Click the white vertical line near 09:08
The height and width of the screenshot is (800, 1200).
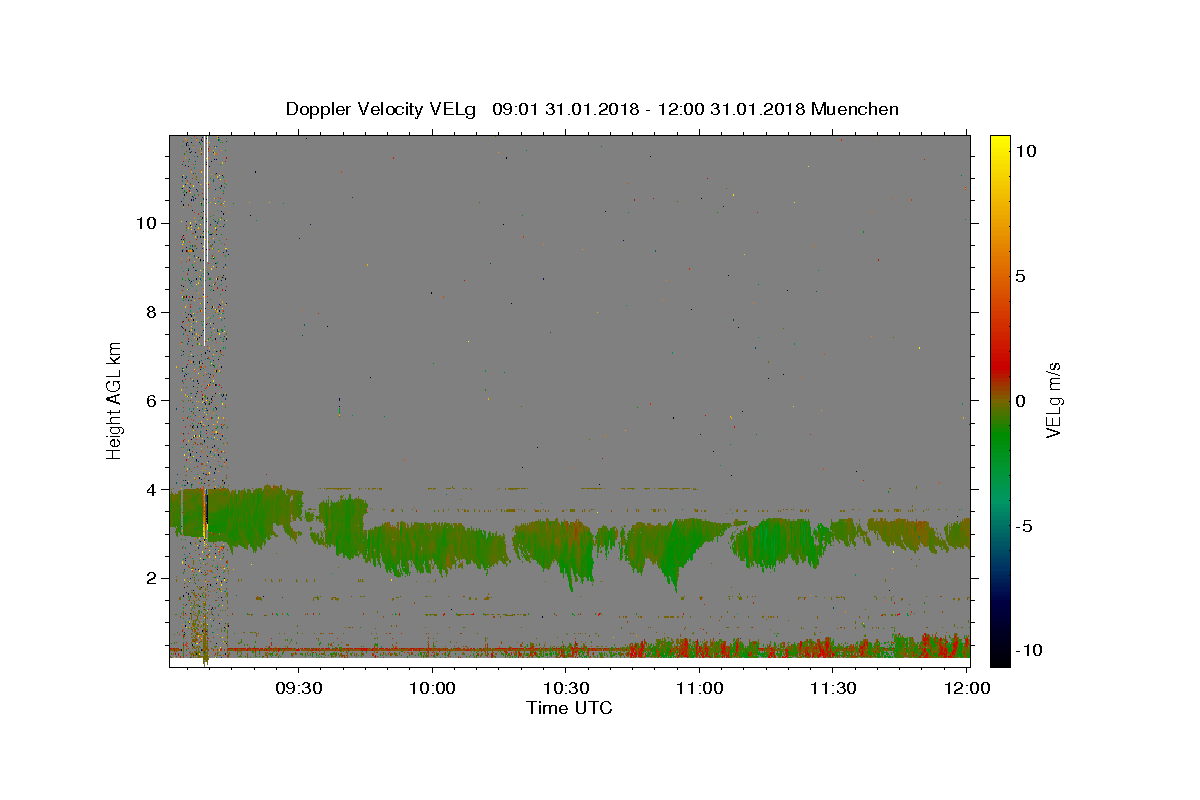click(x=205, y=240)
